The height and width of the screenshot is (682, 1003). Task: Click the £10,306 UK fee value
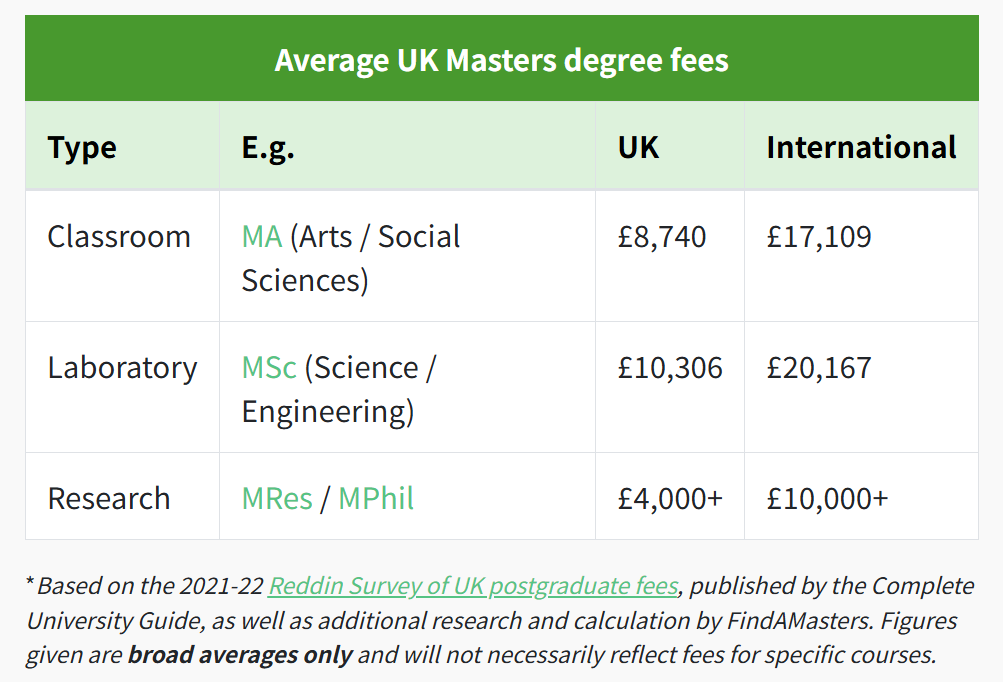670,368
